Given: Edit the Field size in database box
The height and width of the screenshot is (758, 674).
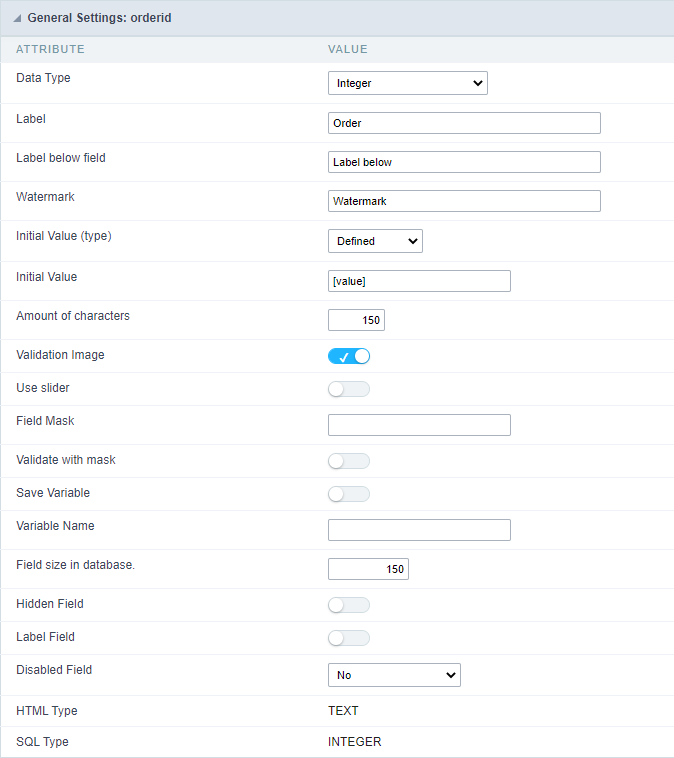Looking at the screenshot, I should [368, 569].
